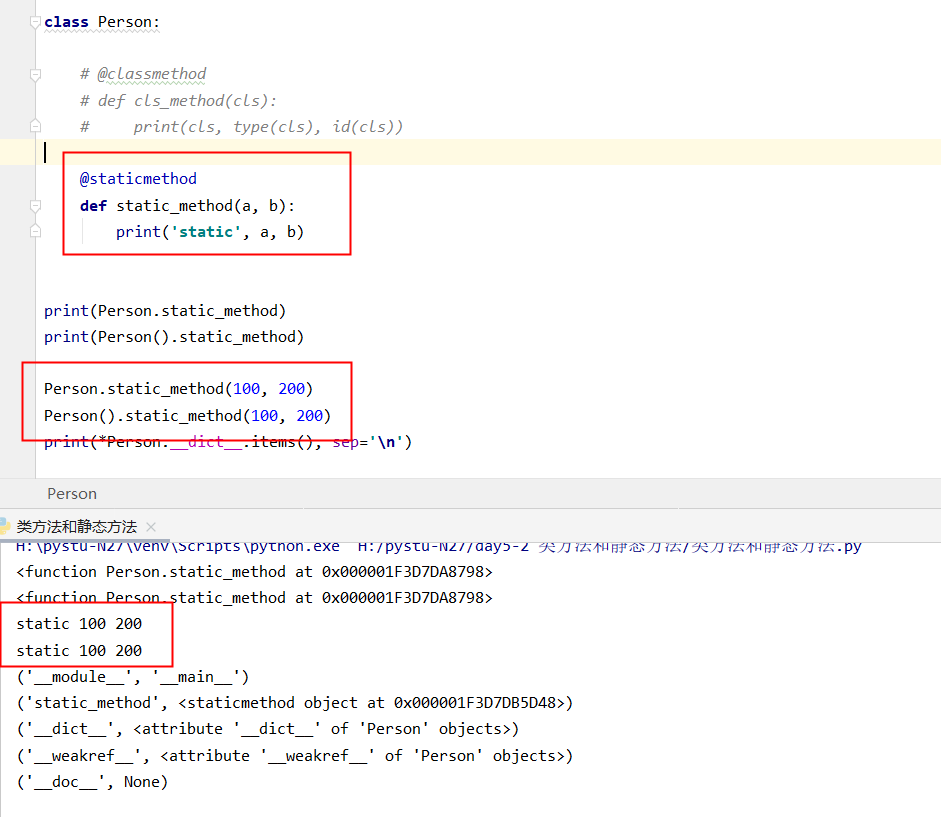Place cursor on the @staticmethod decorator

[x=138, y=179]
